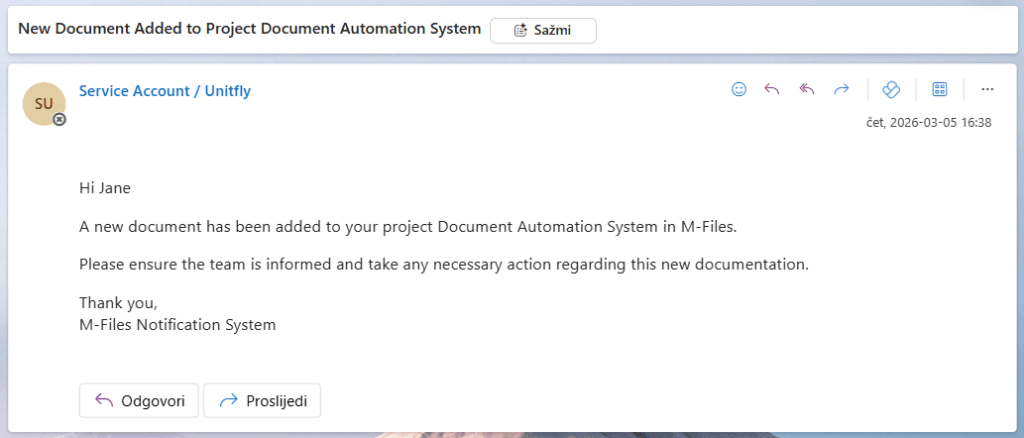1024x438 pixels.
Task: Open Service Account / Unitfly sender profile
Action: 165,91
